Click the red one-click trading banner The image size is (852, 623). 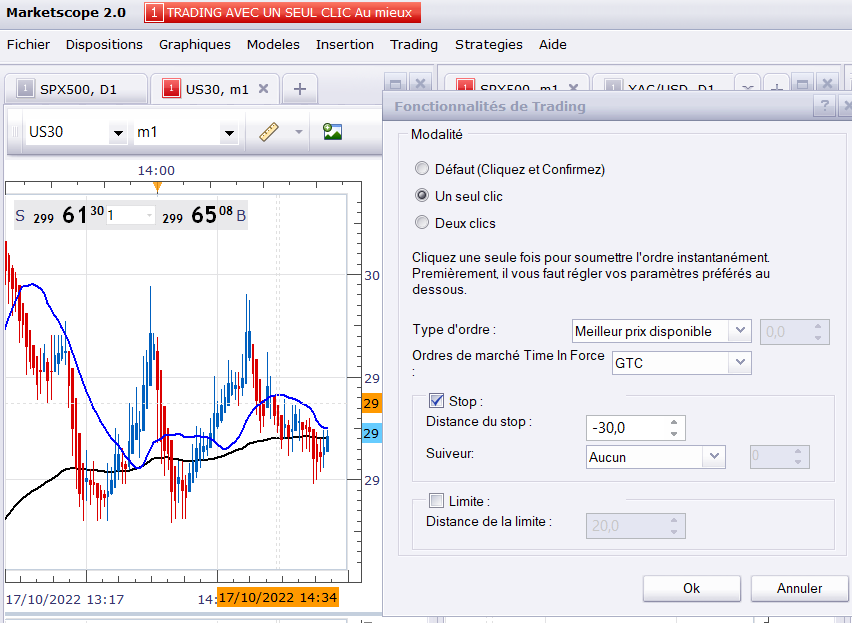[x=283, y=13]
